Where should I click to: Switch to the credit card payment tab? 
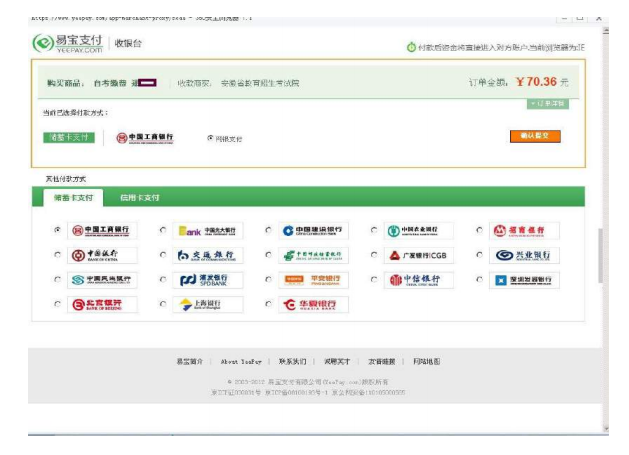[139, 198]
